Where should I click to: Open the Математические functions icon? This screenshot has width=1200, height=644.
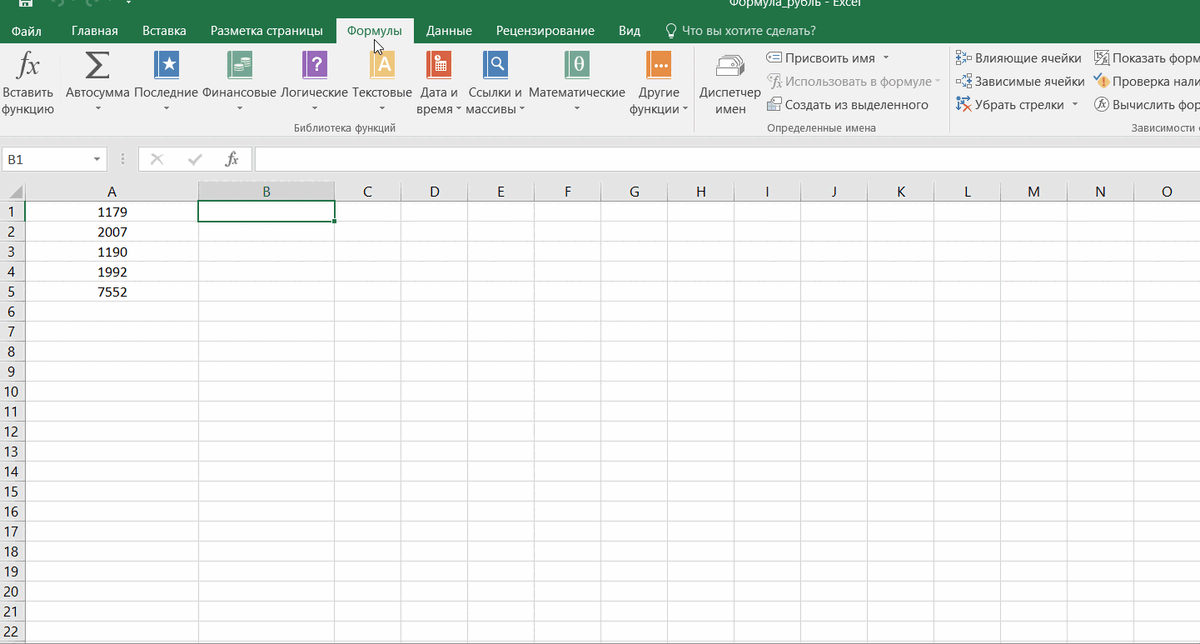pos(577,66)
